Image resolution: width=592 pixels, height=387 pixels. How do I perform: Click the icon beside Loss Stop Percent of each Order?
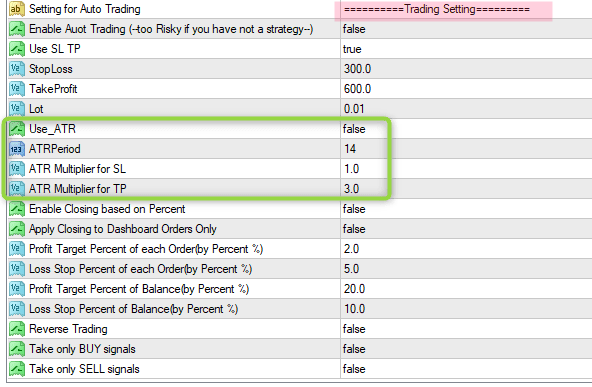17,269
